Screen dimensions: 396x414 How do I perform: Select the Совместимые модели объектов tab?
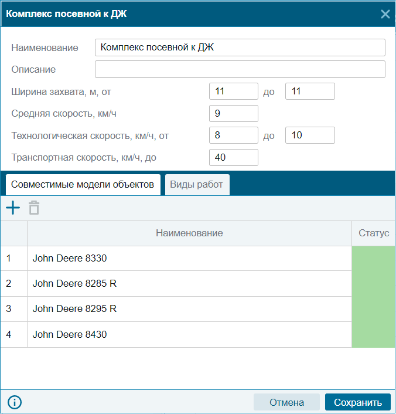(x=83, y=185)
